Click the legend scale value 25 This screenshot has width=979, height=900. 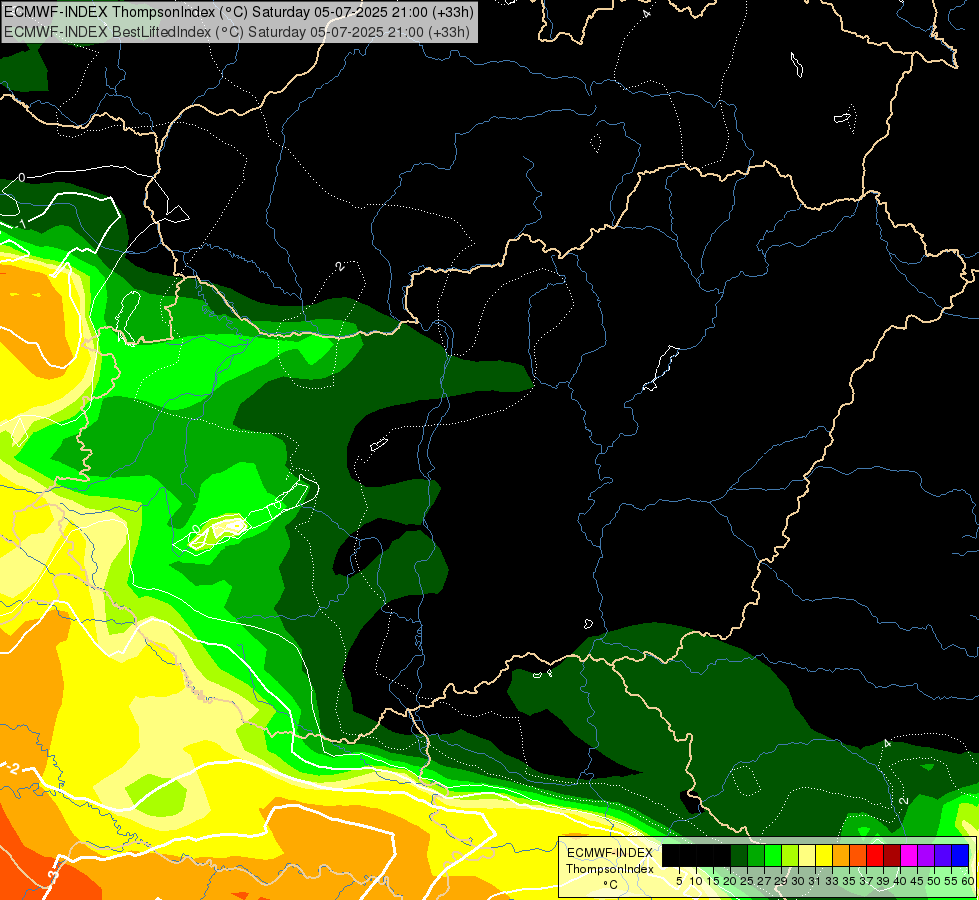pos(747,881)
